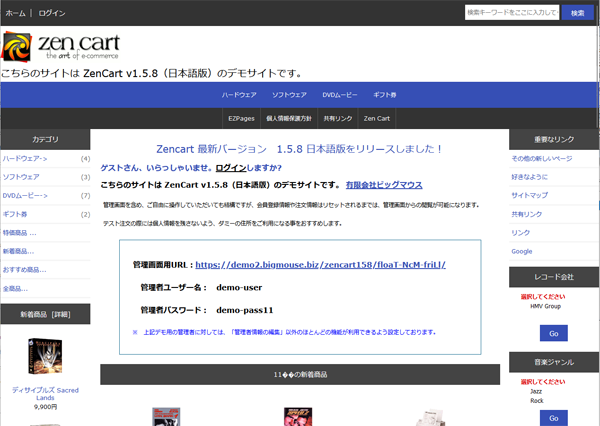Open 好きなように link in right sidebar
Screen dimensions: 600x426
[x=530, y=177]
